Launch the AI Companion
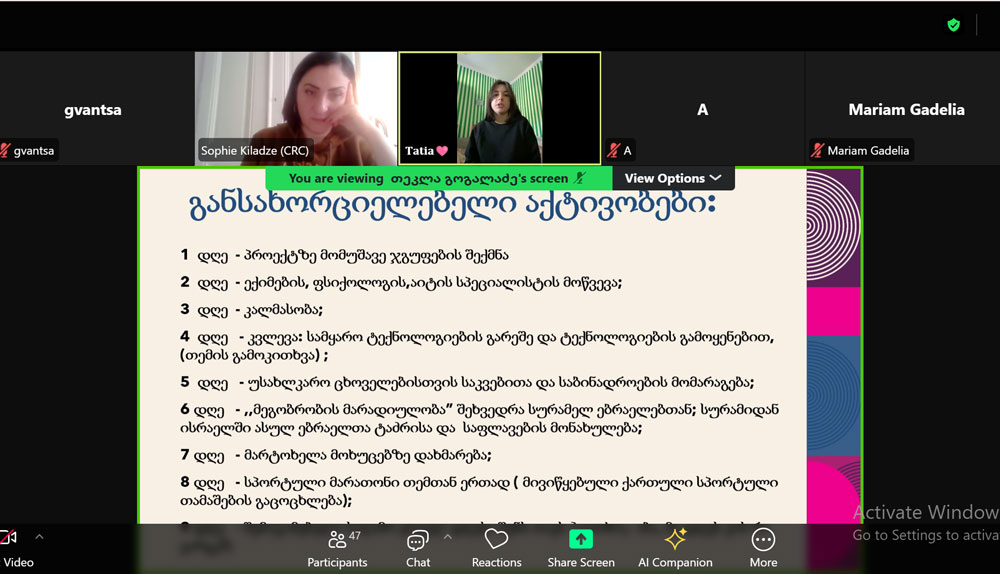The image size is (1000, 574). coord(675,547)
